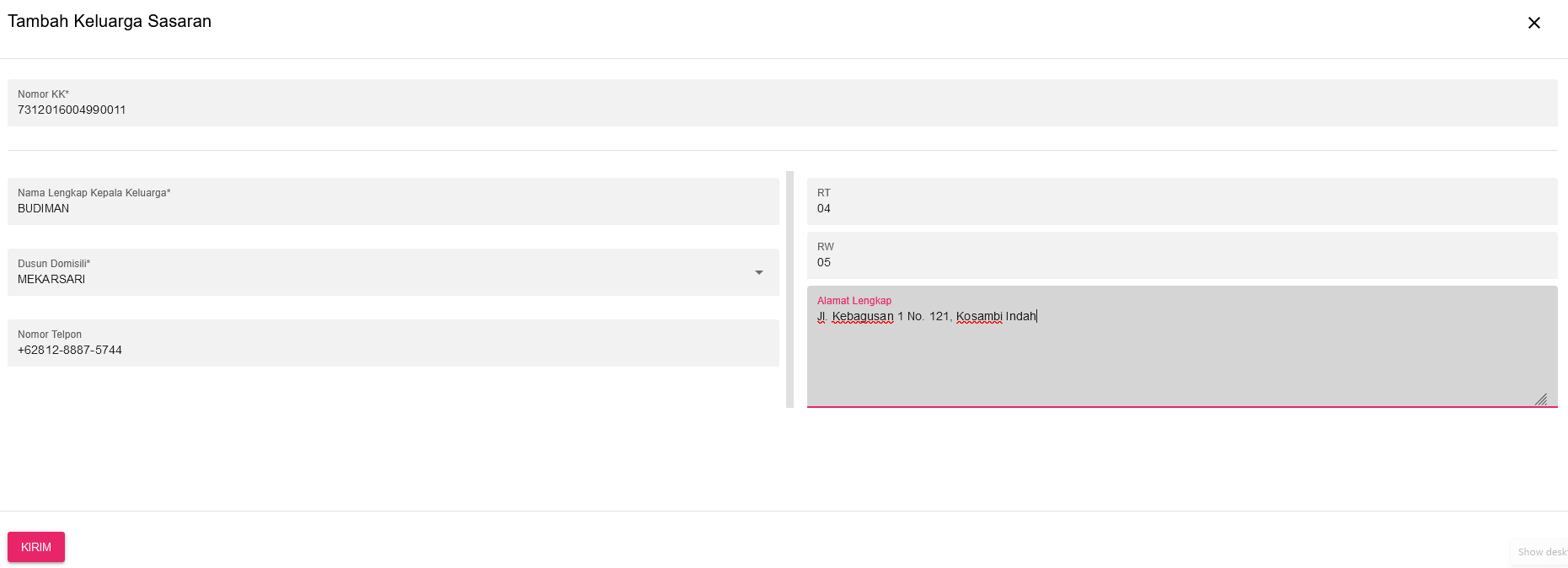Focus the Nama Lengkap Kepala Keluarga field
The image size is (1568, 568).
[x=393, y=202]
